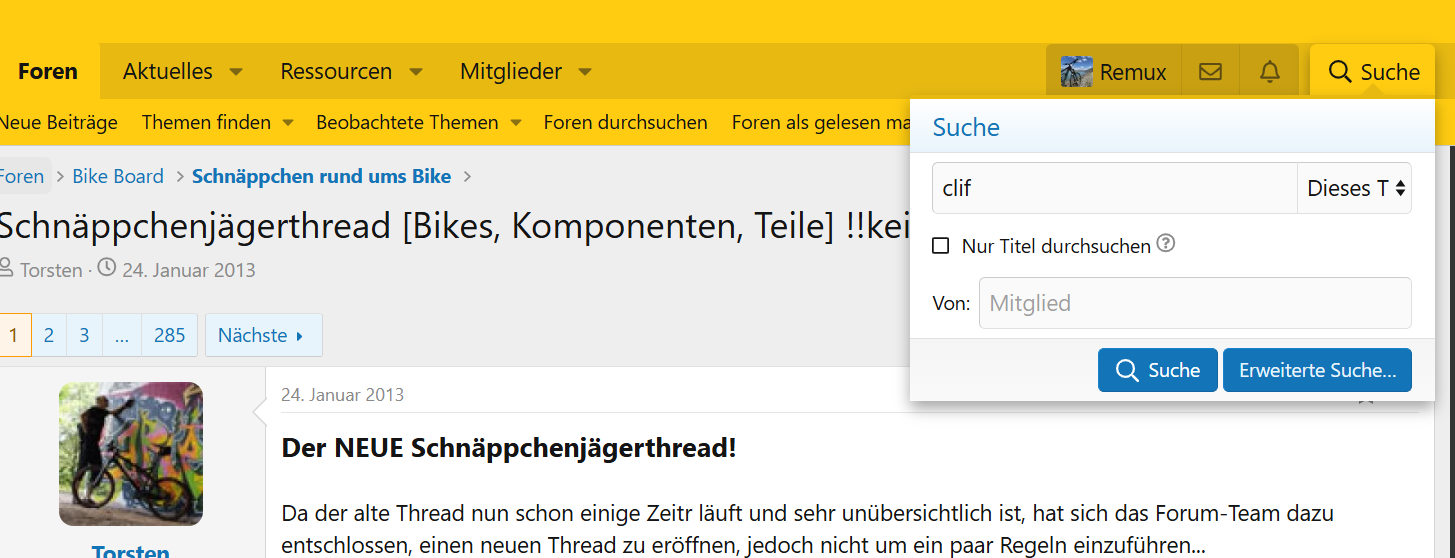This screenshot has width=1455, height=558.
Task: Expand the Mitglieder menu arrow
Action: tap(585, 72)
